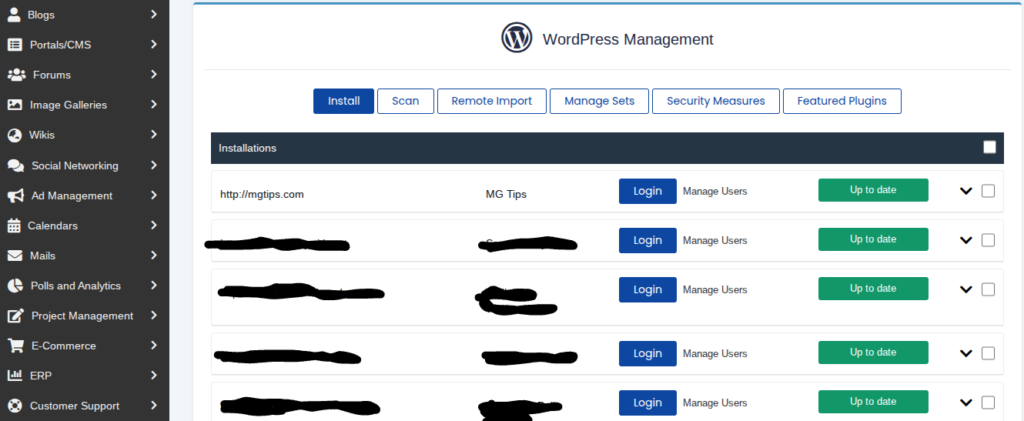Click the WordPress logo icon
This screenshot has height=421, width=1024.
pyautogui.click(x=517, y=38)
